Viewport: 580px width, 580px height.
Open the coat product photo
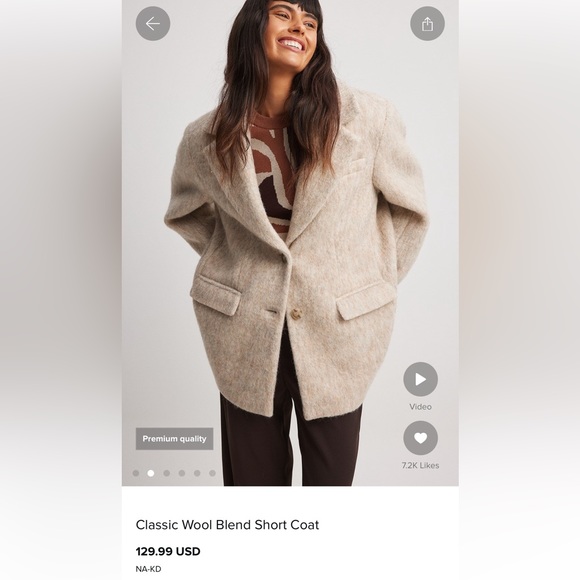[290, 243]
